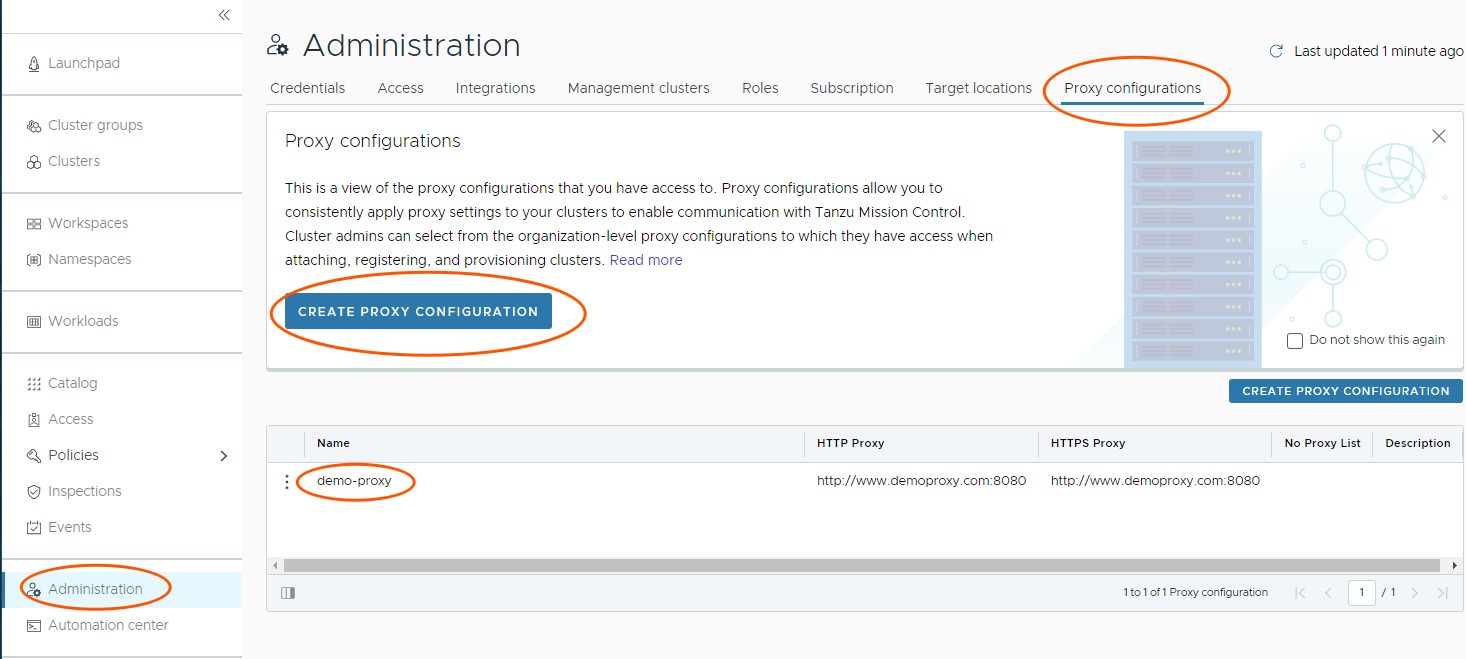Switch to the Target locations tab
This screenshot has width=1466, height=659.
978,88
